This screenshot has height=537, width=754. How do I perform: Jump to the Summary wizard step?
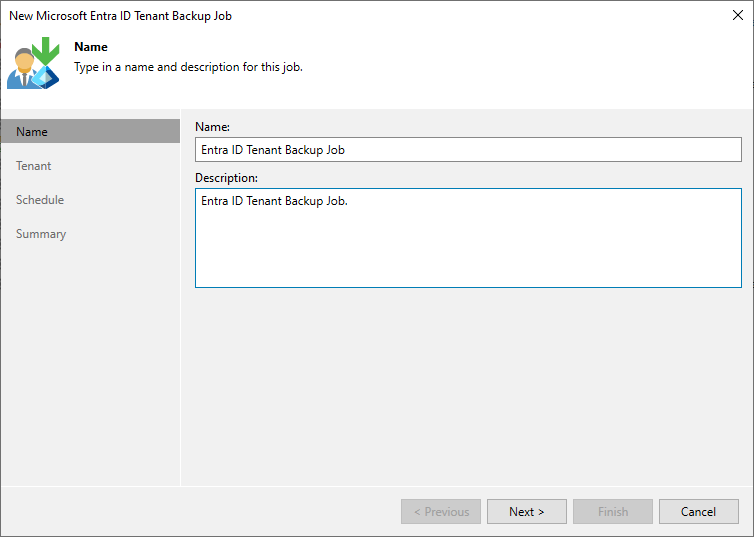pos(41,234)
